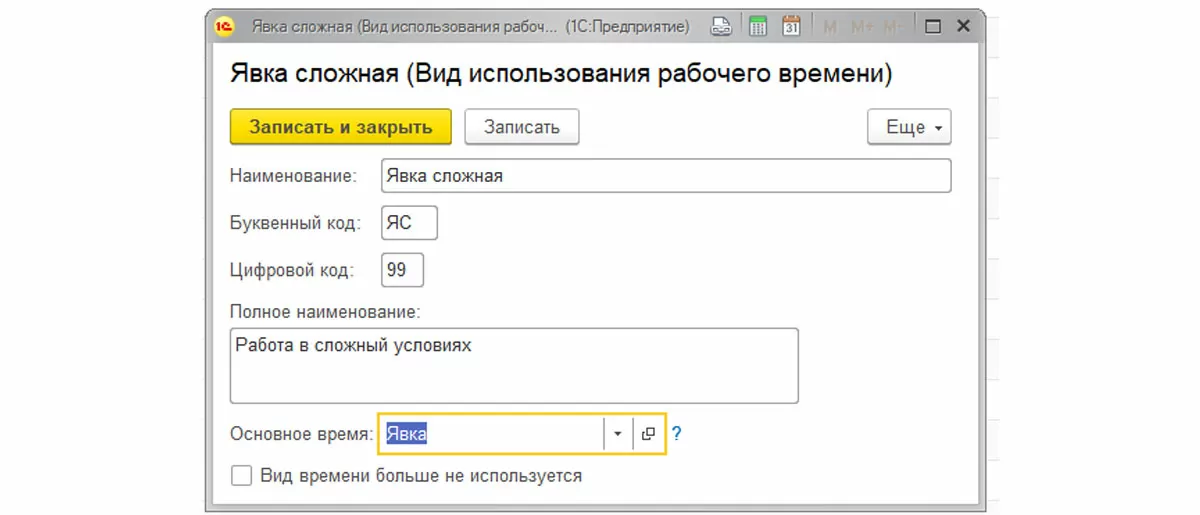This screenshot has height=515, width=1200.
Task: Expand the Основное время dropdown list
Action: [x=618, y=434]
